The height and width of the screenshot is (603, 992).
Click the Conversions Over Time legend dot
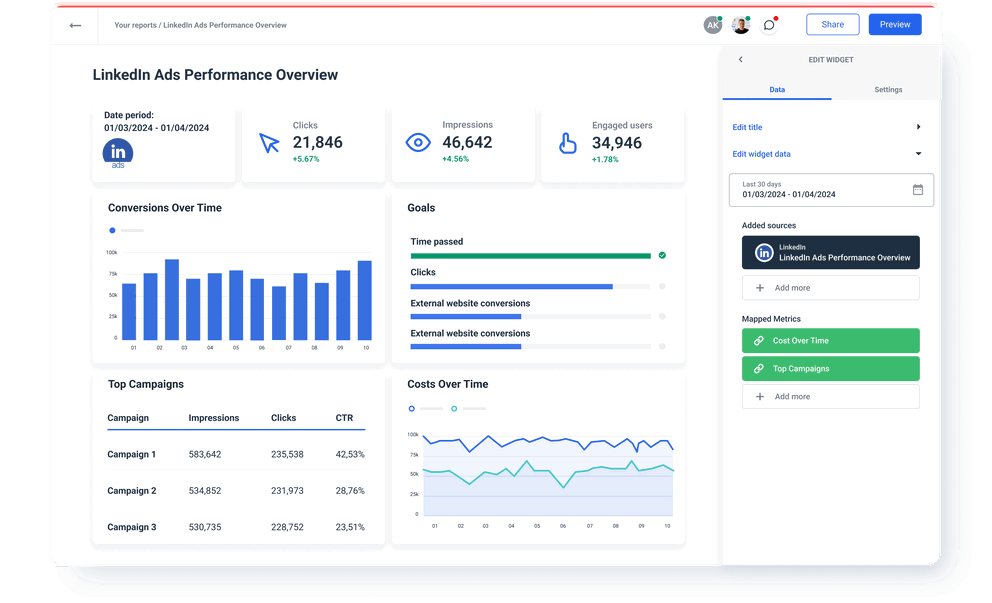tap(111, 230)
